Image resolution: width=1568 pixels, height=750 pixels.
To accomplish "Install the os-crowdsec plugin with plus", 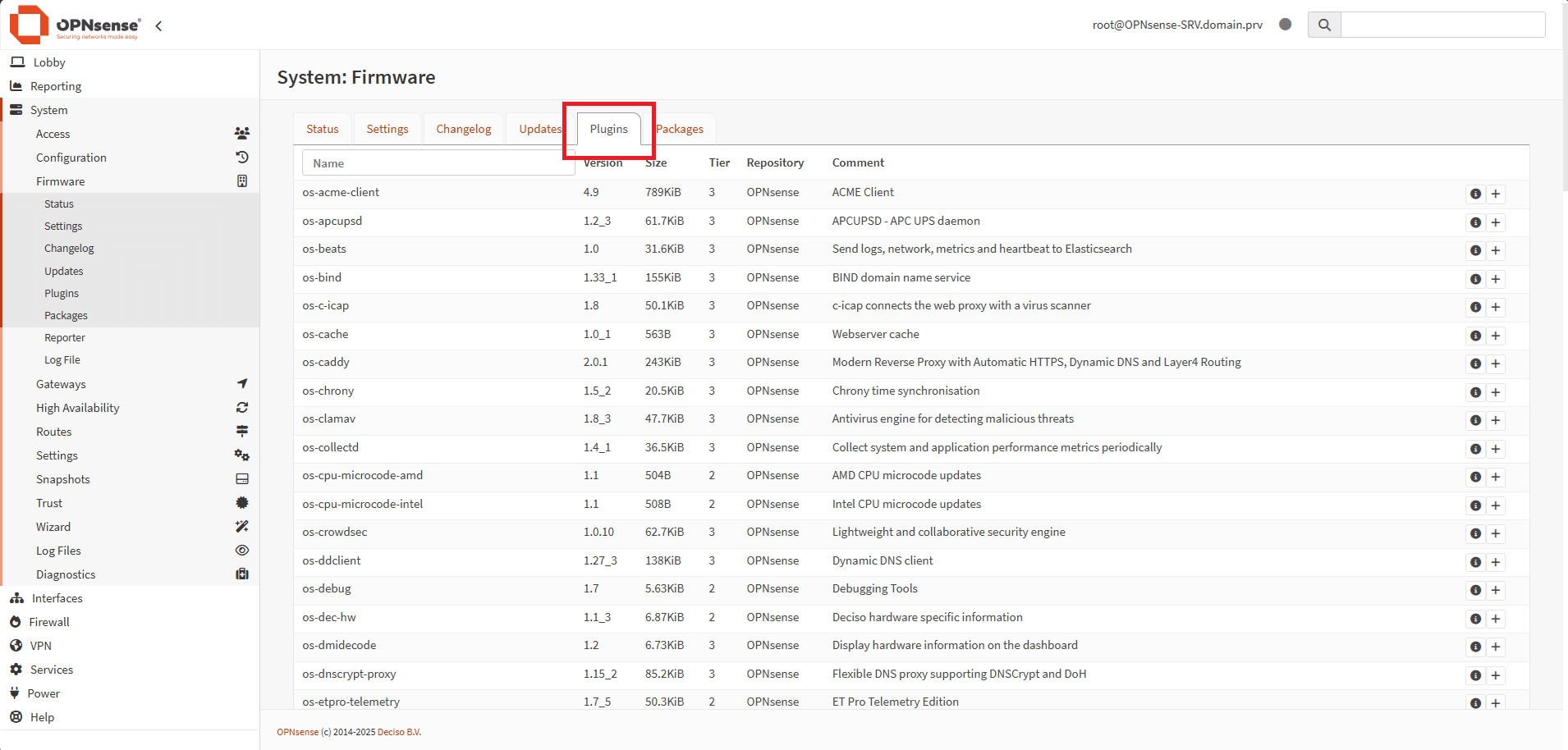I will click(x=1496, y=534).
